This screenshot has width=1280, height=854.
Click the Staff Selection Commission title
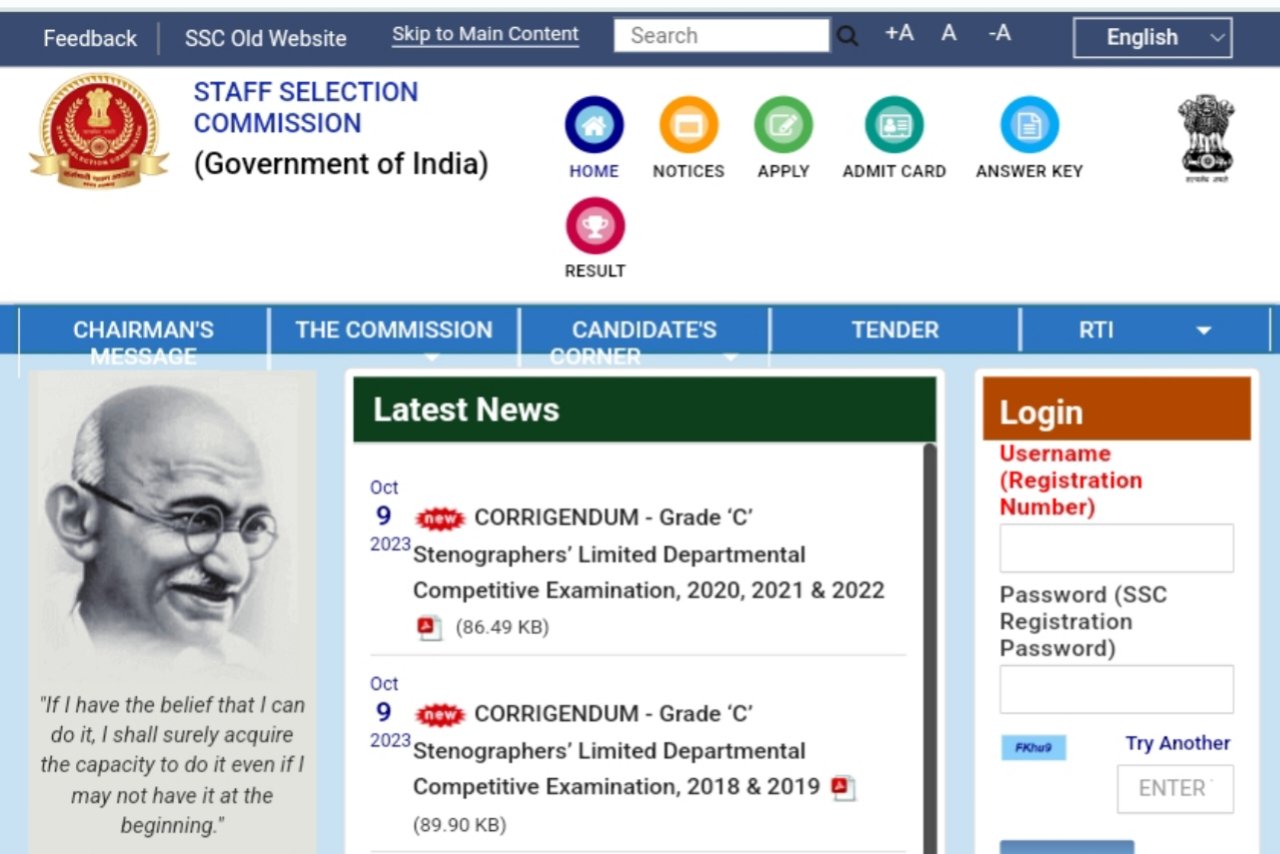tap(306, 107)
